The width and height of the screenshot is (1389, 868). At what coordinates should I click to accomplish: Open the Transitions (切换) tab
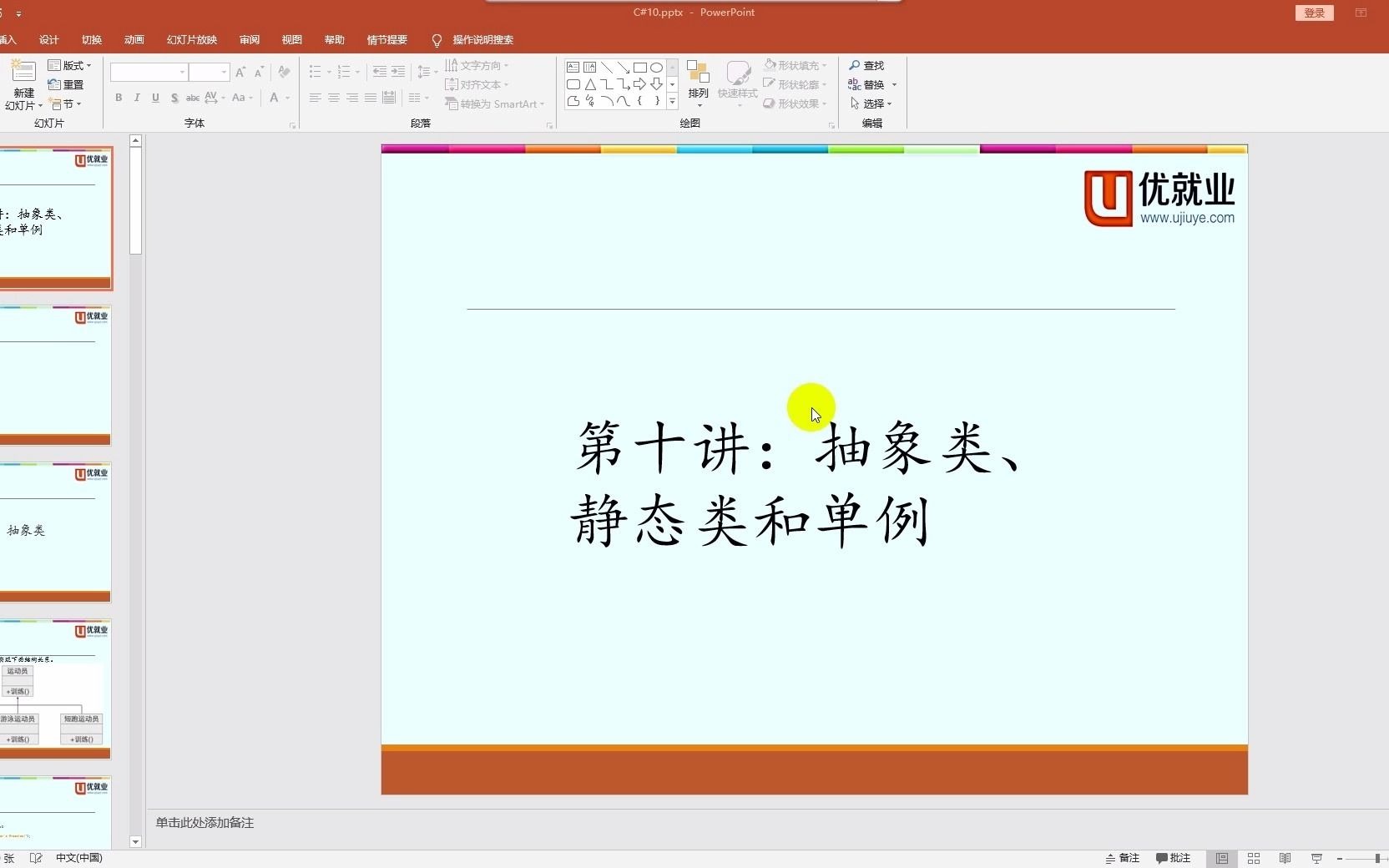pos(92,40)
